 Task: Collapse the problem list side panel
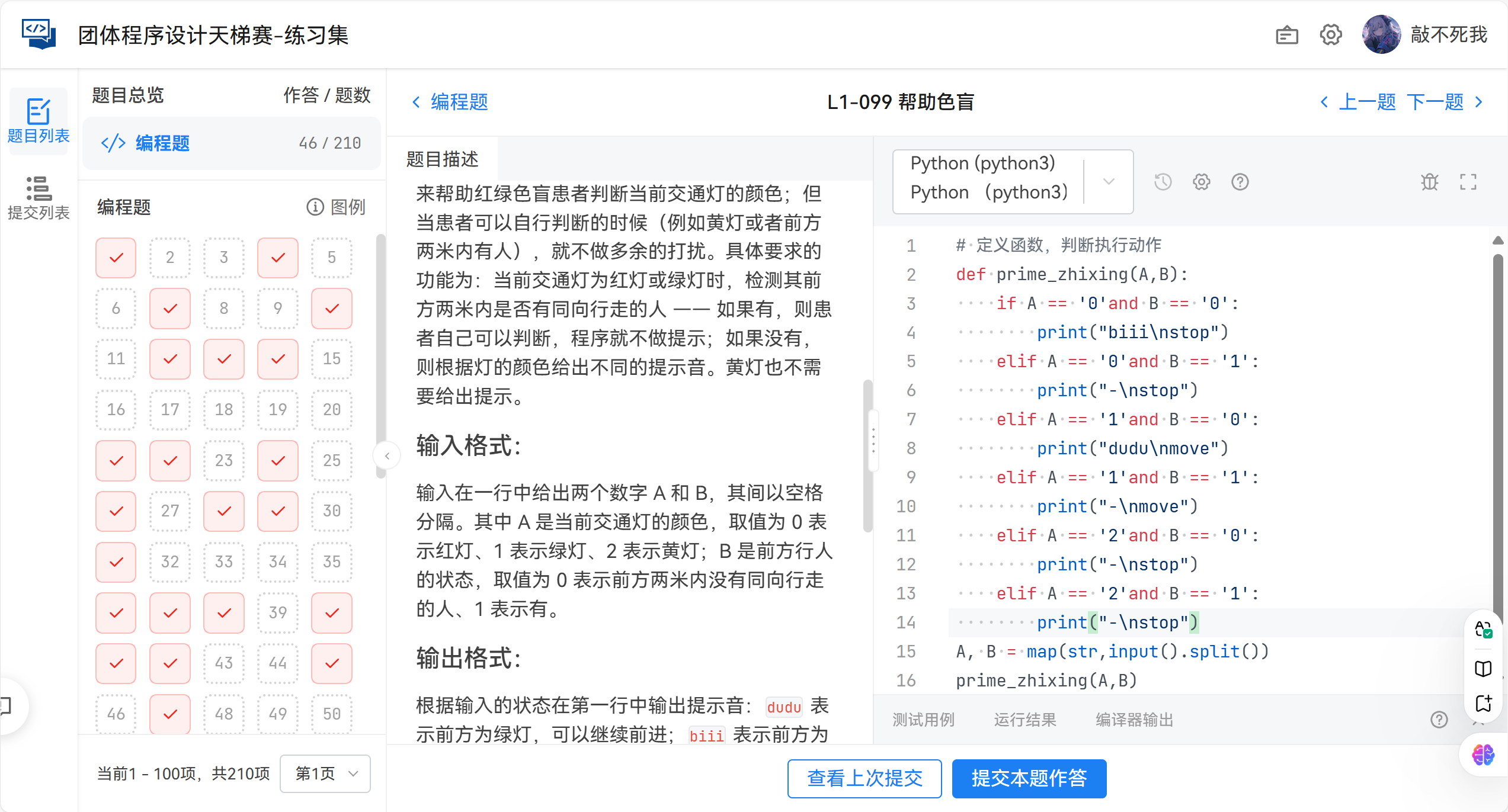click(387, 455)
